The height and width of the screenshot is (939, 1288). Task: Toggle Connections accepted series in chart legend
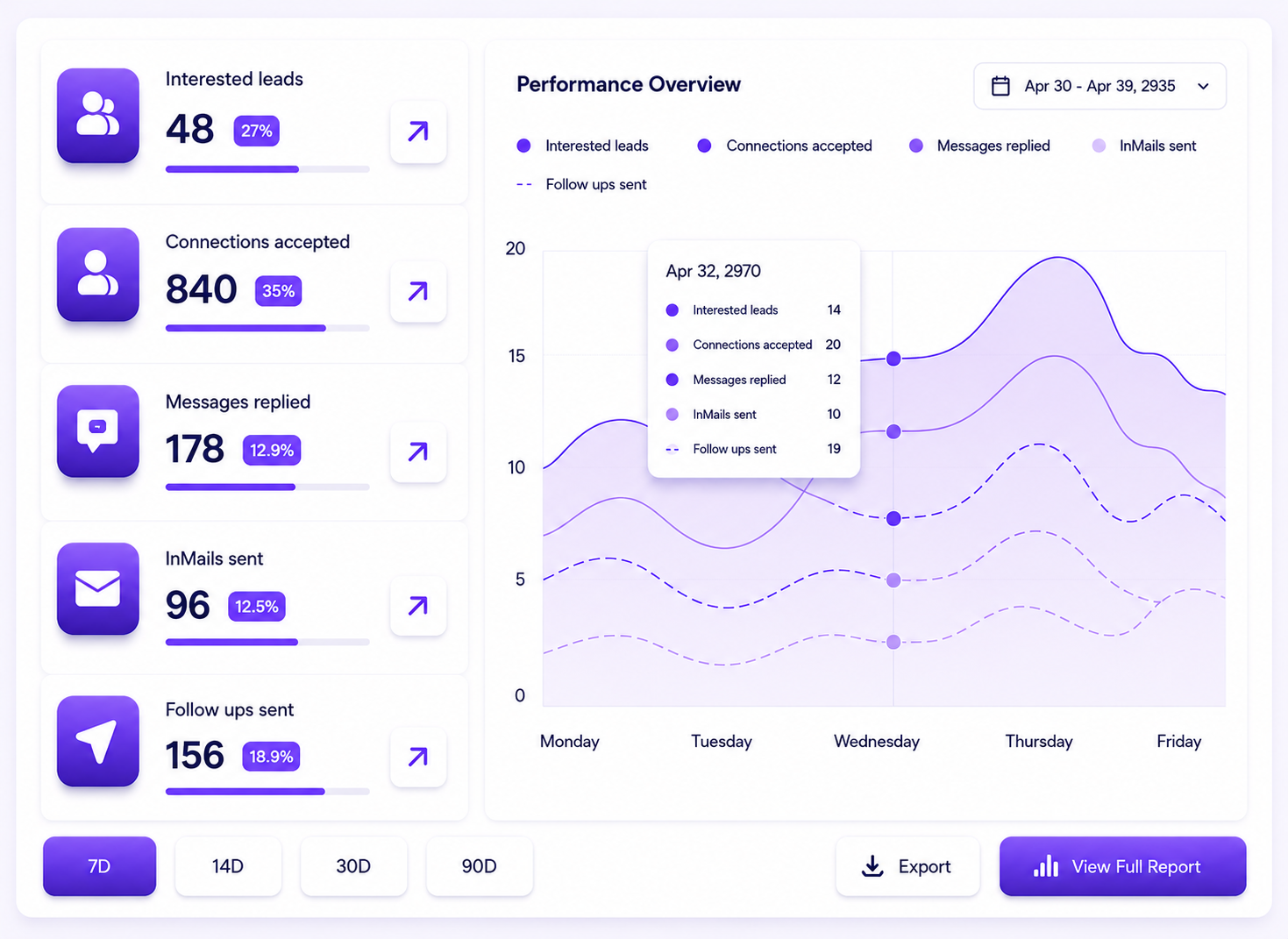tap(785, 146)
